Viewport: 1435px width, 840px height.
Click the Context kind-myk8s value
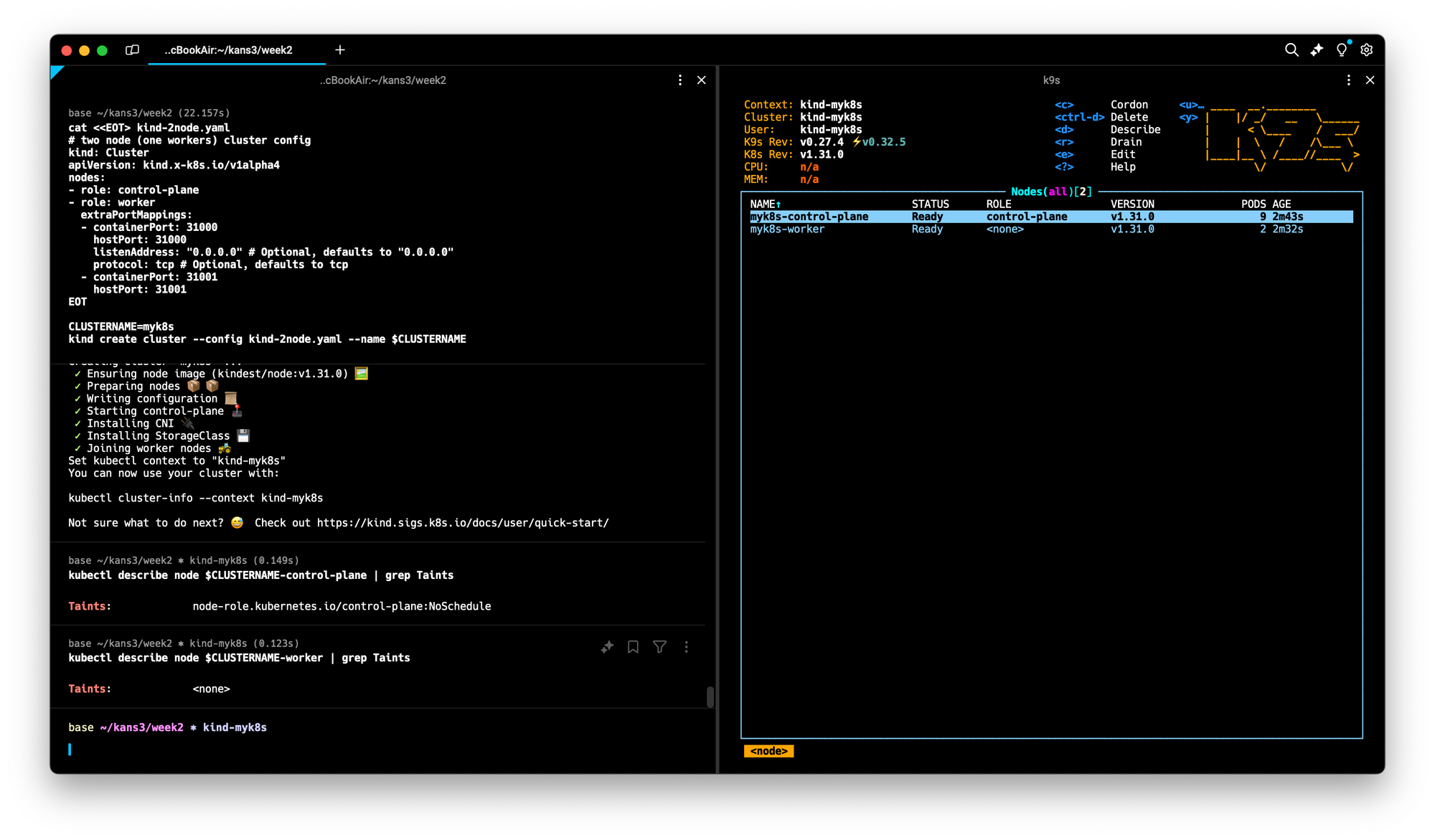point(831,105)
